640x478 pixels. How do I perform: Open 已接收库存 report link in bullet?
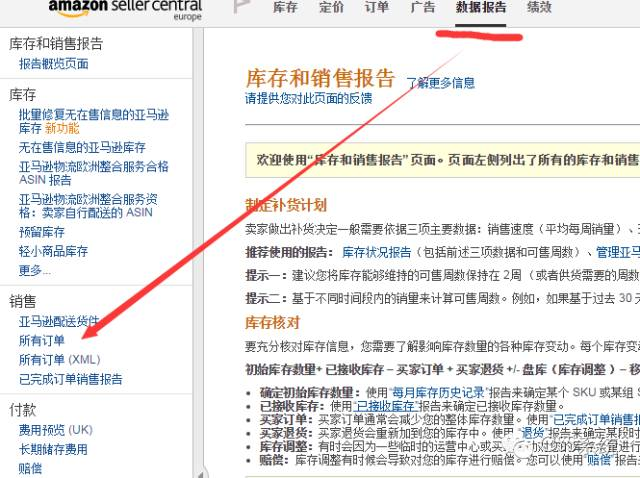click(385, 406)
